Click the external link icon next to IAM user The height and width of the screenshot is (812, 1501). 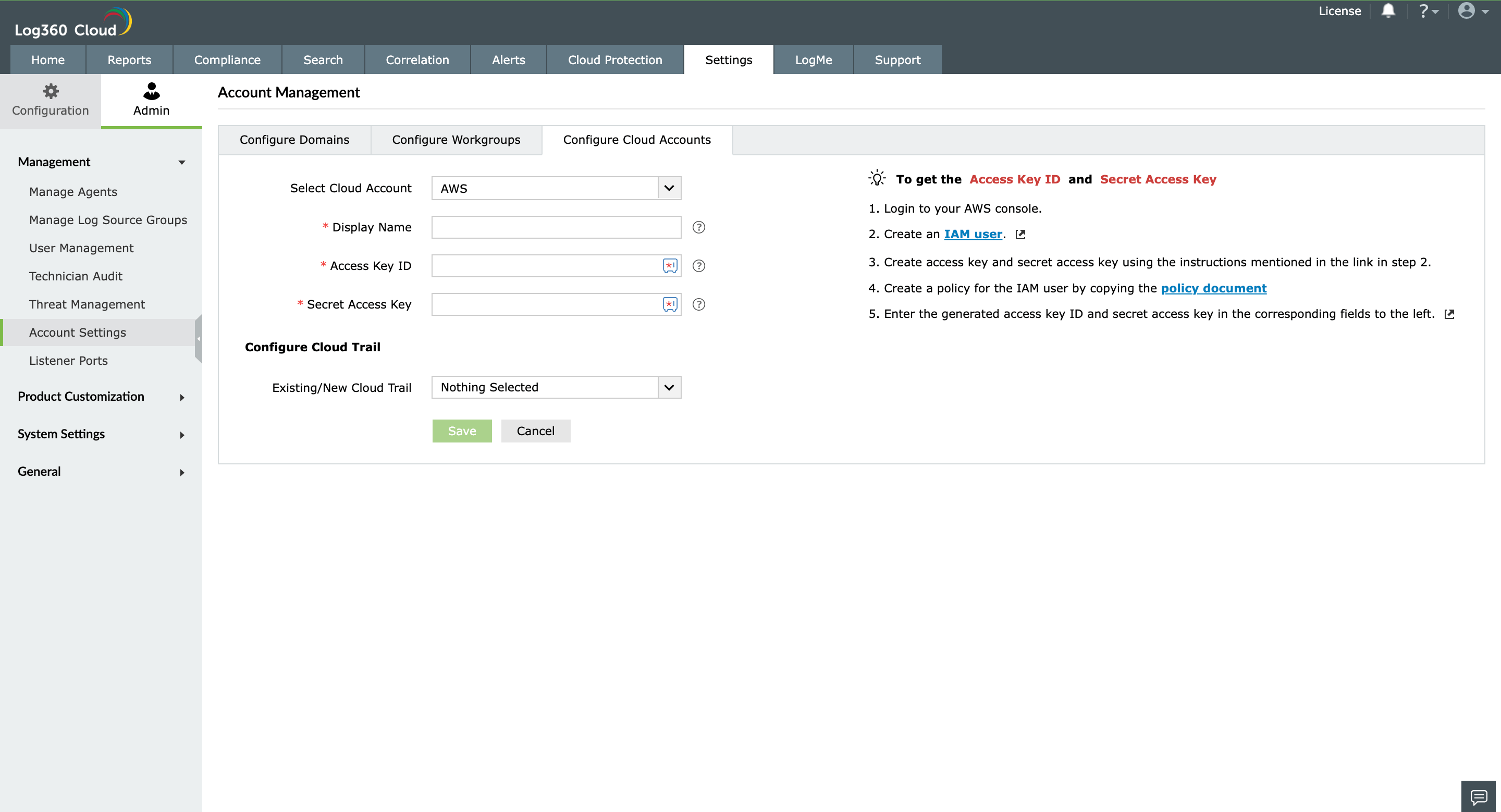pos(1020,234)
